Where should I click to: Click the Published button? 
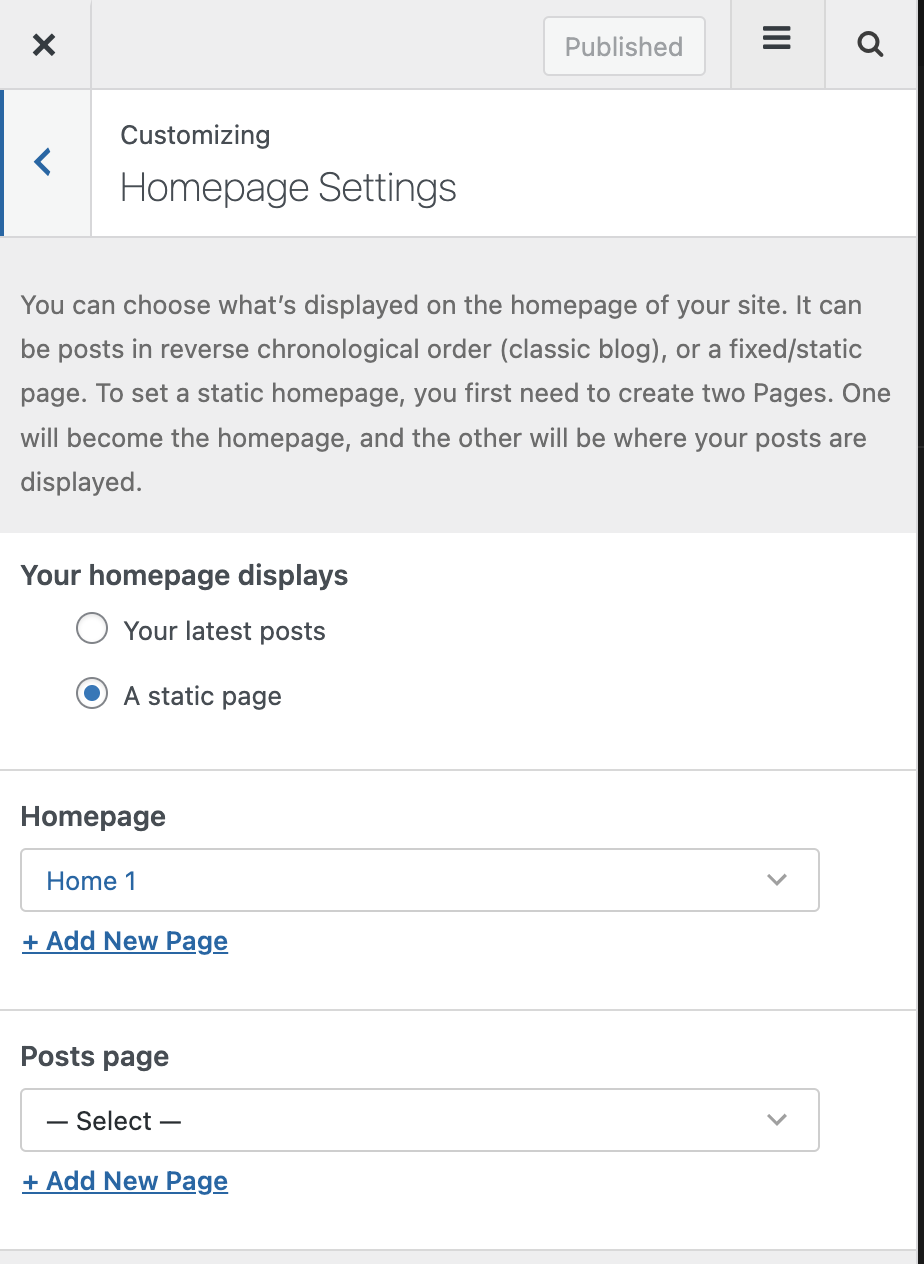pos(624,46)
